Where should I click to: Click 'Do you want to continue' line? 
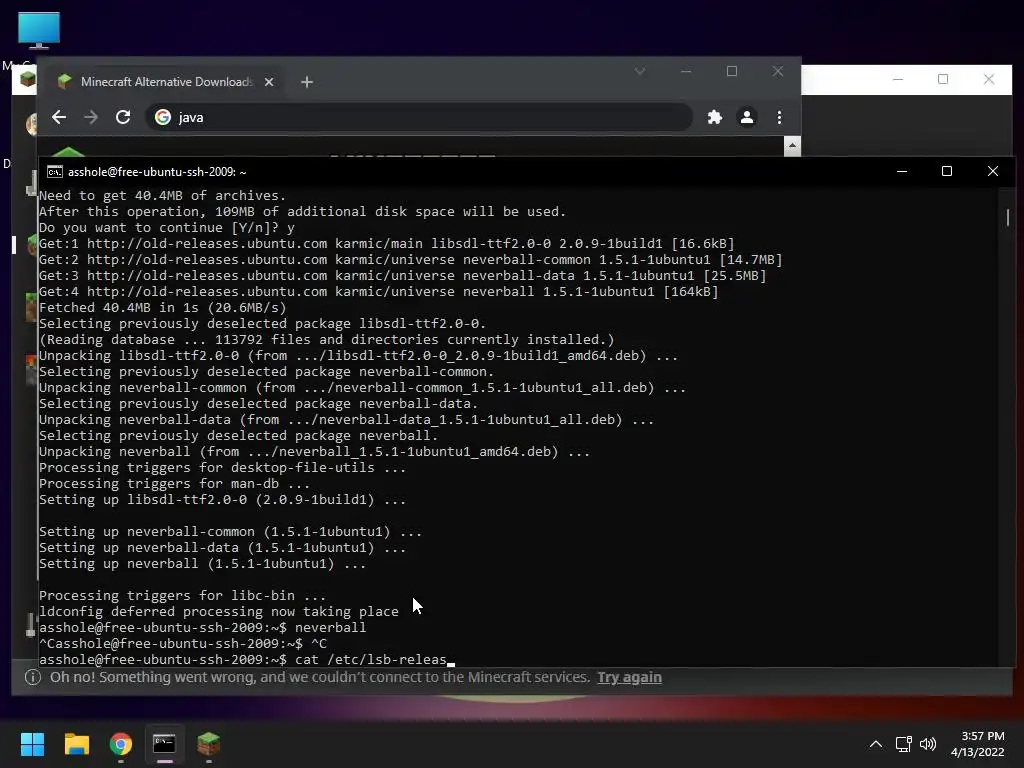pos(167,227)
